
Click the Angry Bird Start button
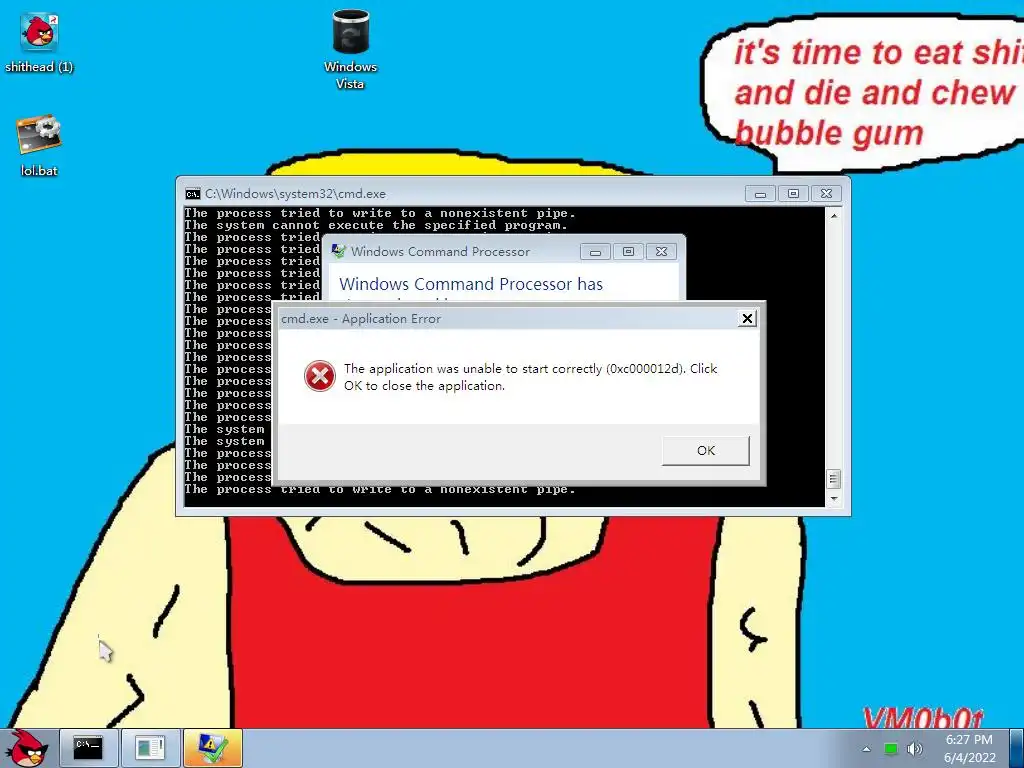pyautogui.click(x=27, y=748)
